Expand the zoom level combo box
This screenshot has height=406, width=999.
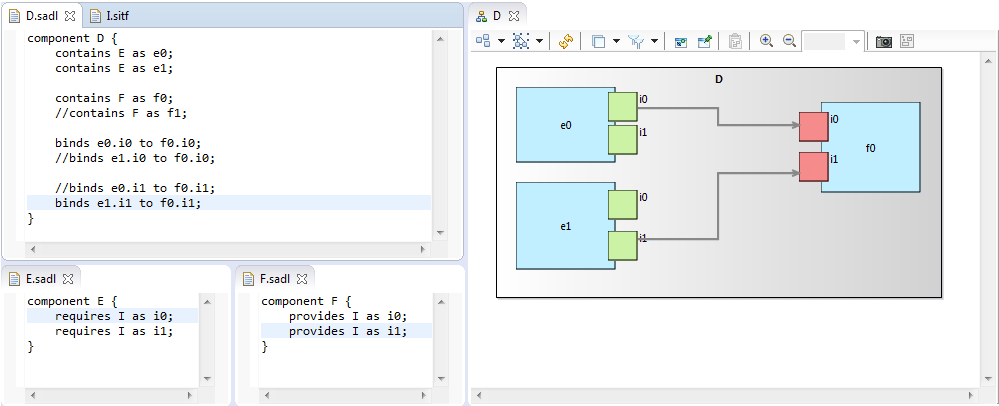[857, 41]
